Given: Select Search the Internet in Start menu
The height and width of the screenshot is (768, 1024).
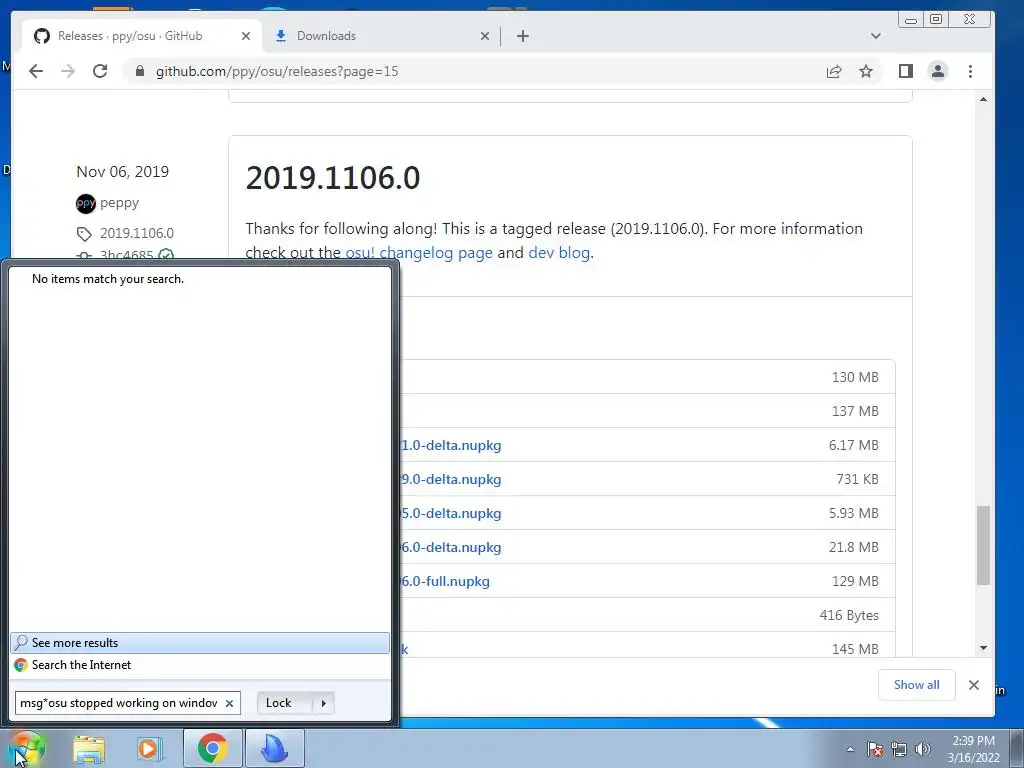Looking at the screenshot, I should pyautogui.click(x=200, y=665).
